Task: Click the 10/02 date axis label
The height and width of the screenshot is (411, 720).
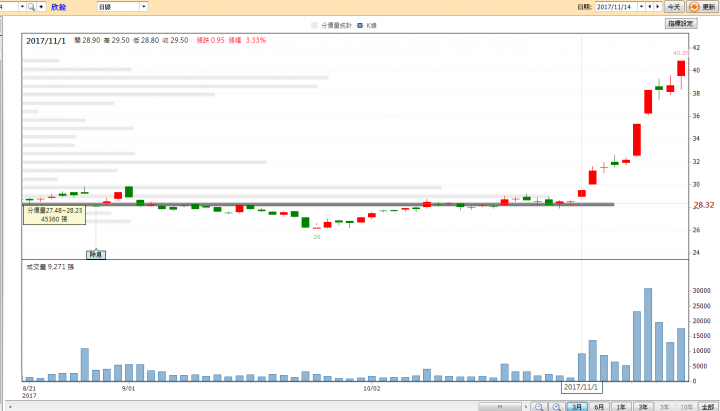Action: [x=371, y=388]
